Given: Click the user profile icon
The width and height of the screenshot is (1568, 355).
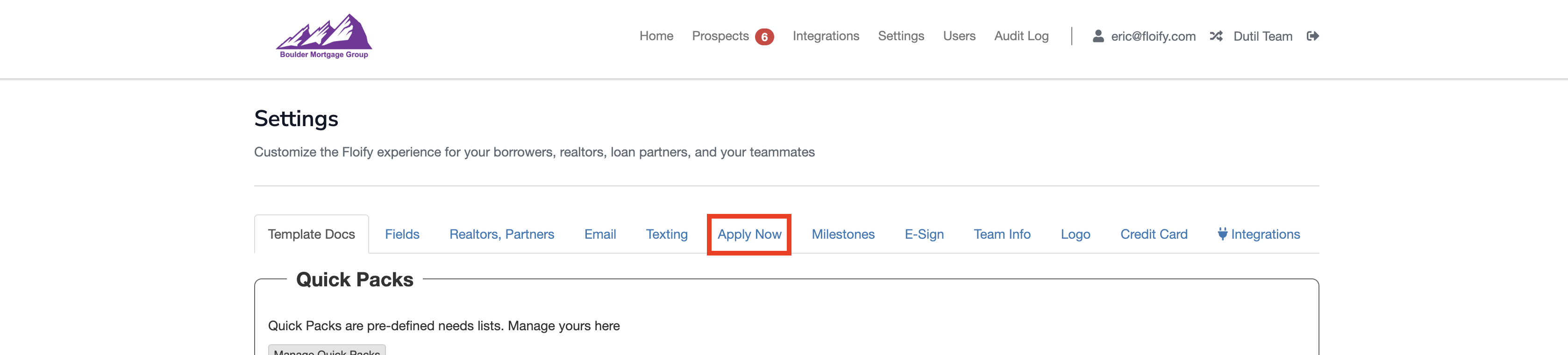Looking at the screenshot, I should tap(1098, 36).
